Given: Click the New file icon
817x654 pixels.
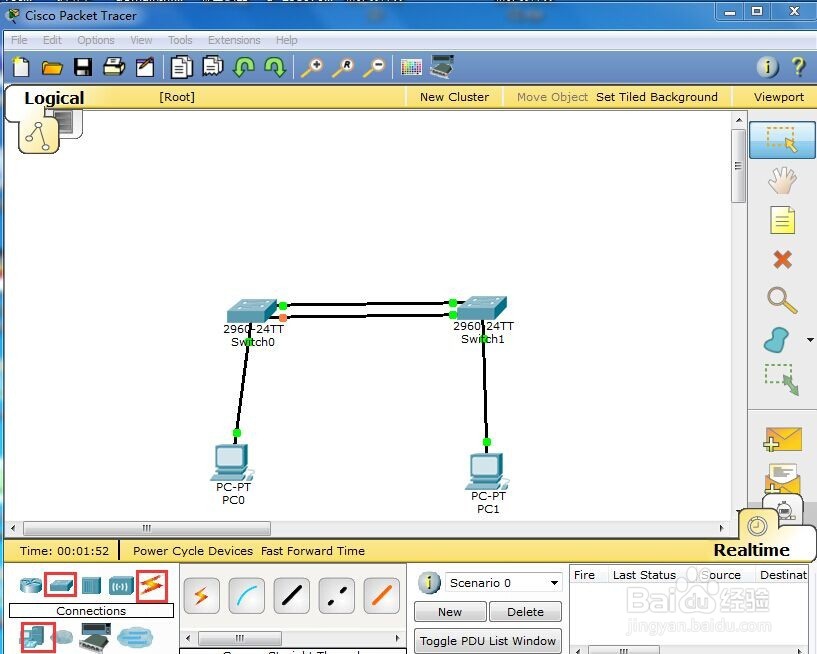Looking at the screenshot, I should [x=21, y=67].
